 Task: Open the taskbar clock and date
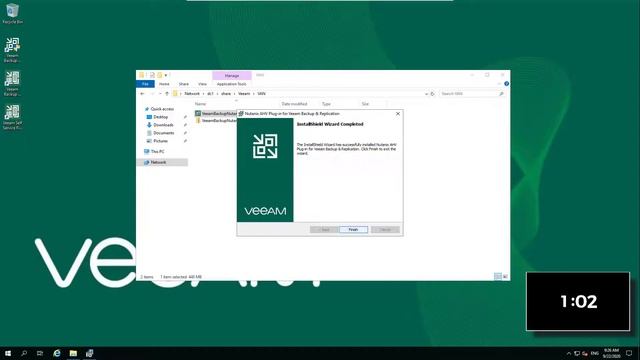point(611,353)
